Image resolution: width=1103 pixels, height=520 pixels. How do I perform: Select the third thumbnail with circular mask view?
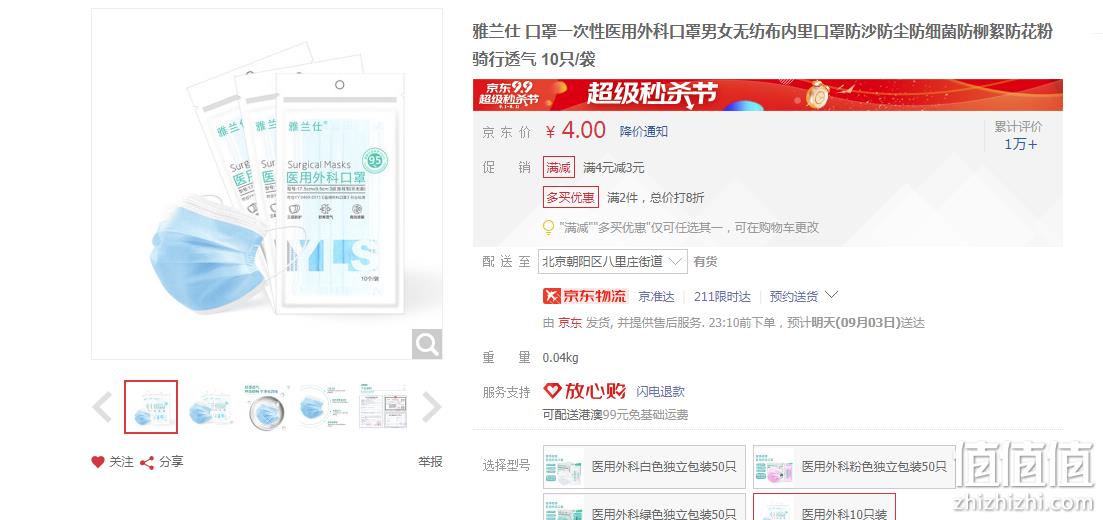point(268,407)
